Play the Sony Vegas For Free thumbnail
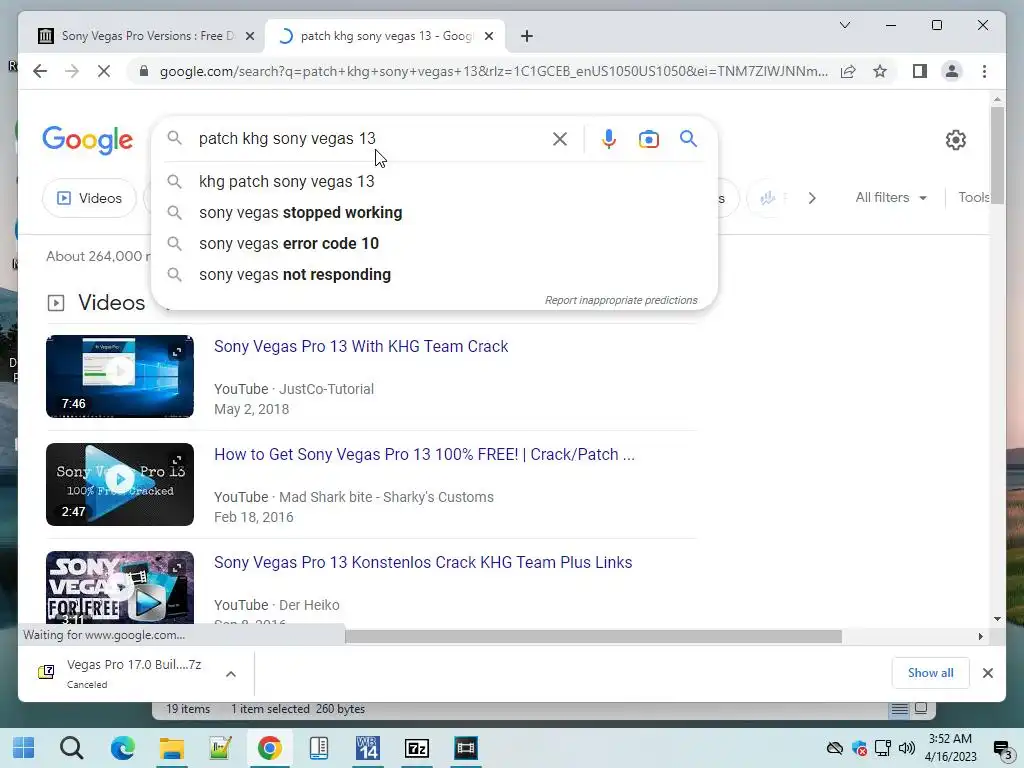The image size is (1024, 768). click(x=120, y=586)
